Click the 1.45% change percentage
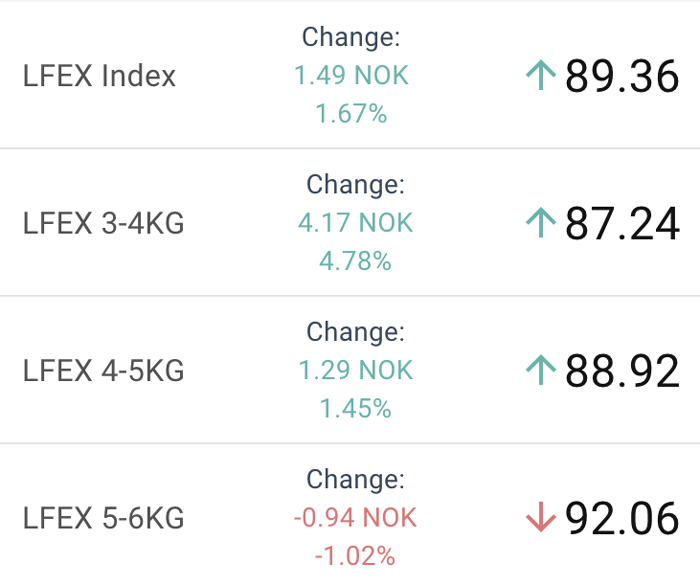Viewport: 700px width, 585px height. (x=355, y=408)
